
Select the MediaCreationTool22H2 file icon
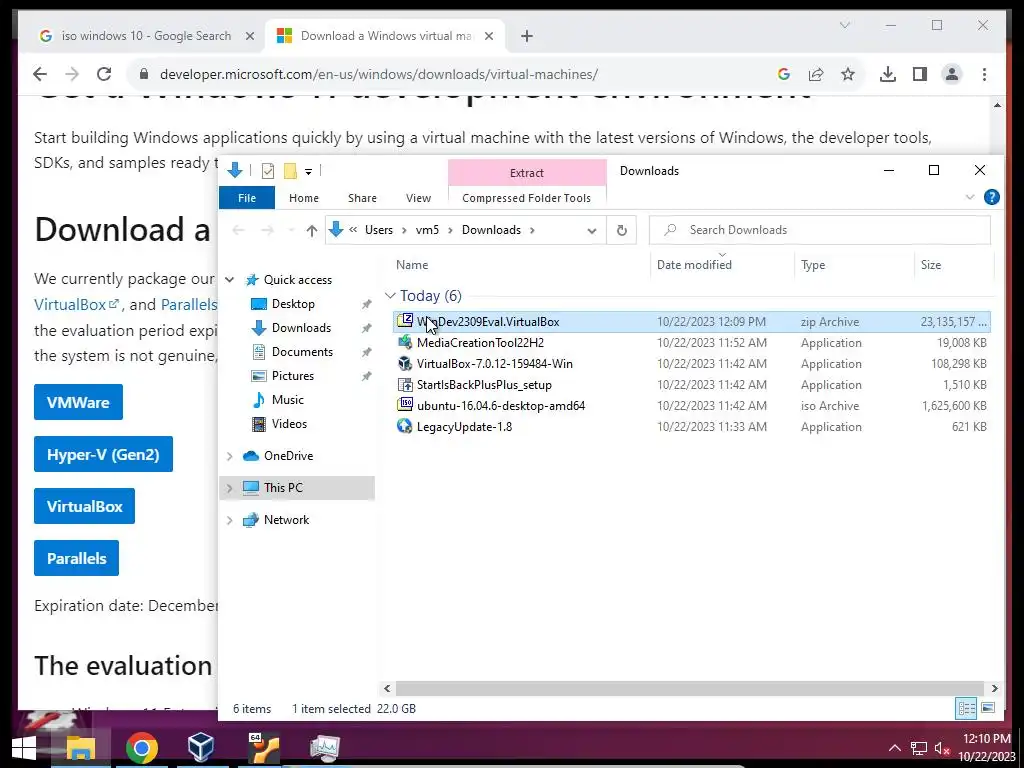[x=405, y=342]
